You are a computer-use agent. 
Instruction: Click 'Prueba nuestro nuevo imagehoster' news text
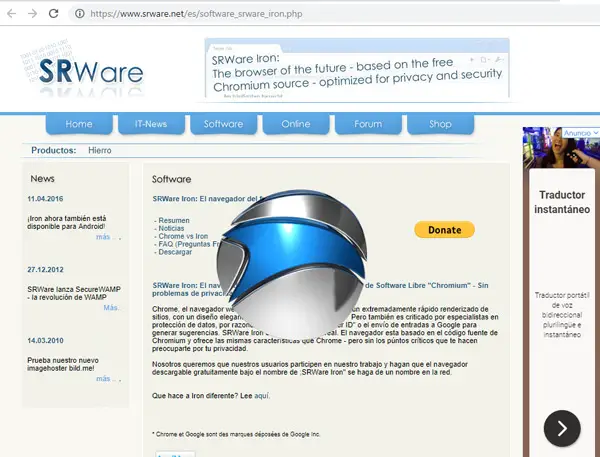(63, 364)
